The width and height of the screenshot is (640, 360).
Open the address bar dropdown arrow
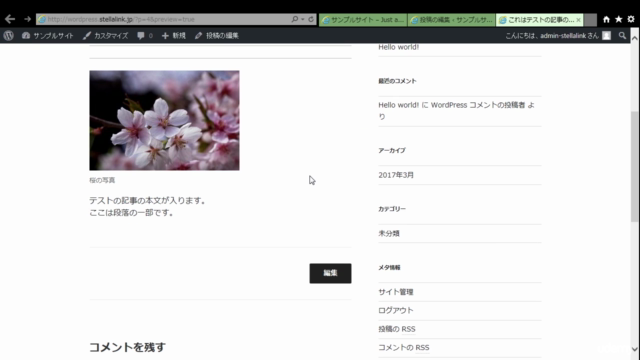point(302,19)
